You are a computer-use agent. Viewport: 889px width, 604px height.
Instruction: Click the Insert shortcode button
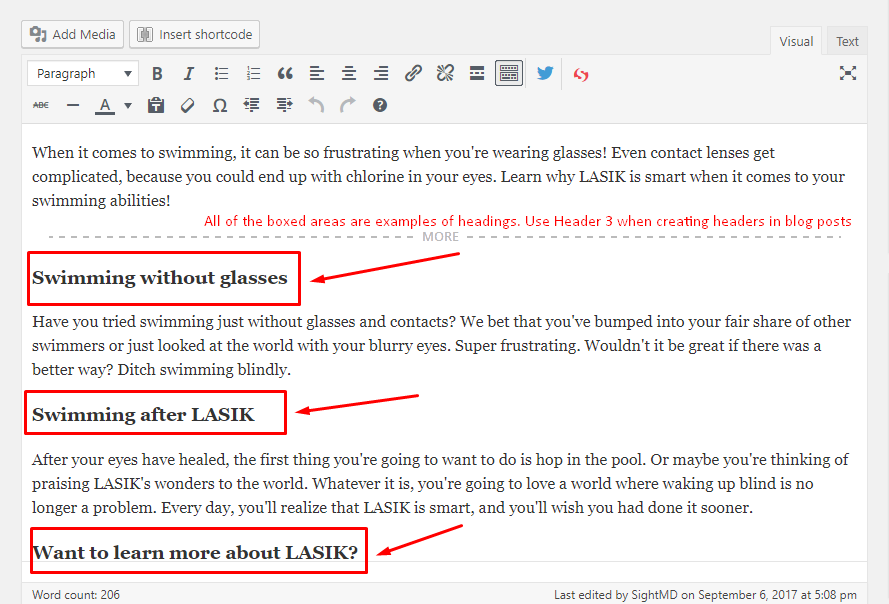[194, 34]
